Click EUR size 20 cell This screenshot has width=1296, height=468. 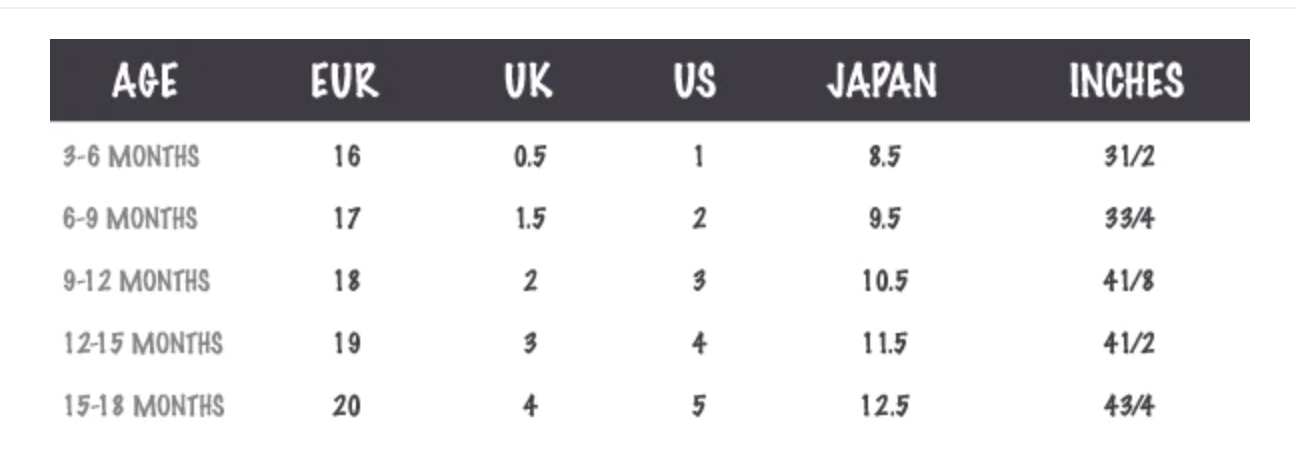coord(347,406)
